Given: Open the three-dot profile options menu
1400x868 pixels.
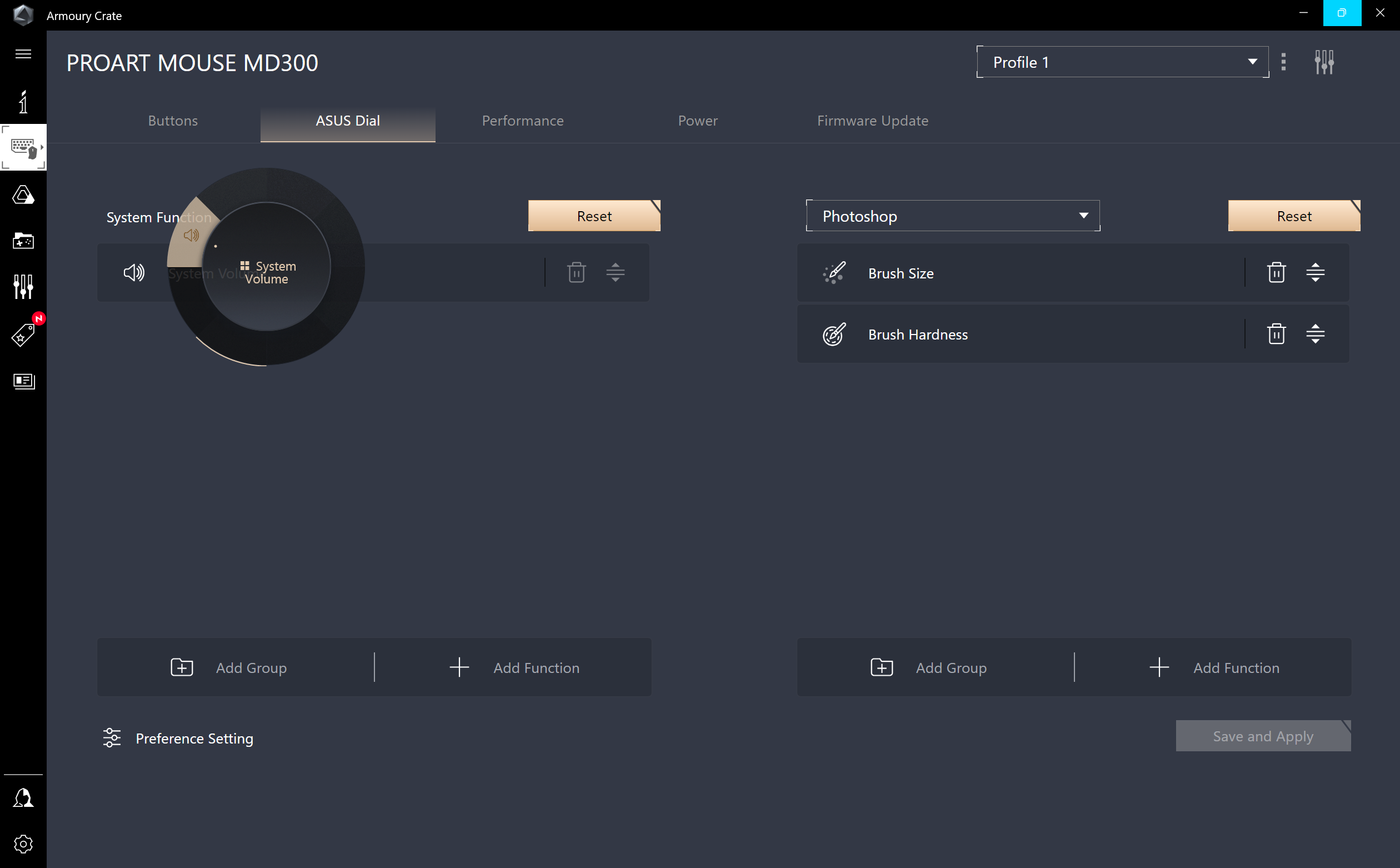Looking at the screenshot, I should click(1283, 62).
